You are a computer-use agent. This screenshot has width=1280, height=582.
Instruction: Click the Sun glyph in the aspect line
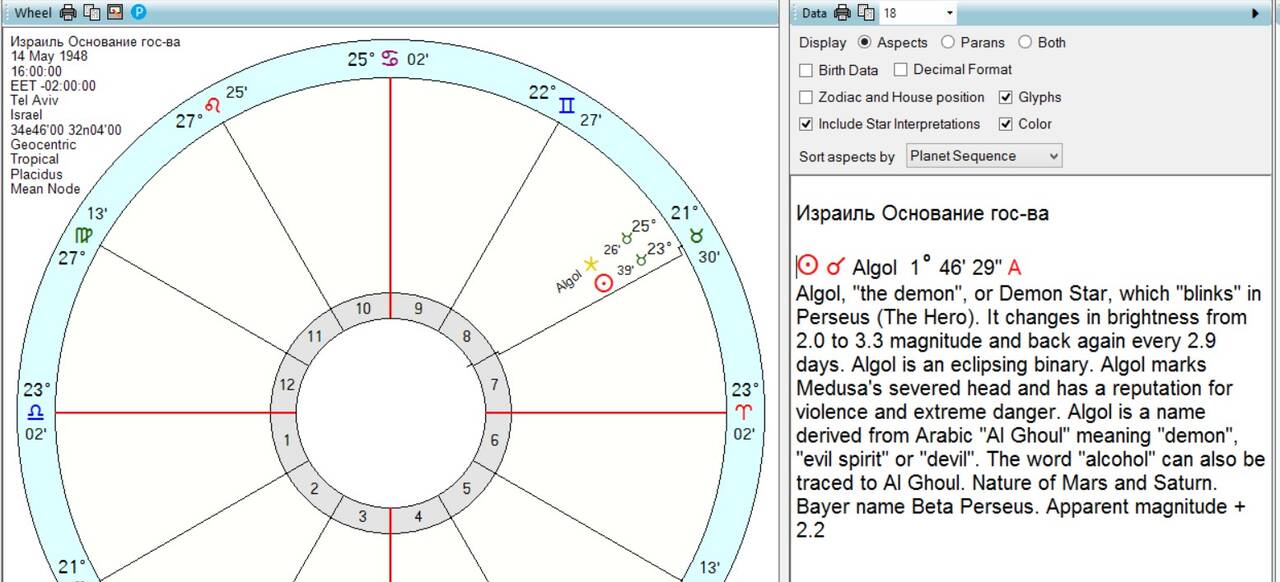click(x=808, y=266)
